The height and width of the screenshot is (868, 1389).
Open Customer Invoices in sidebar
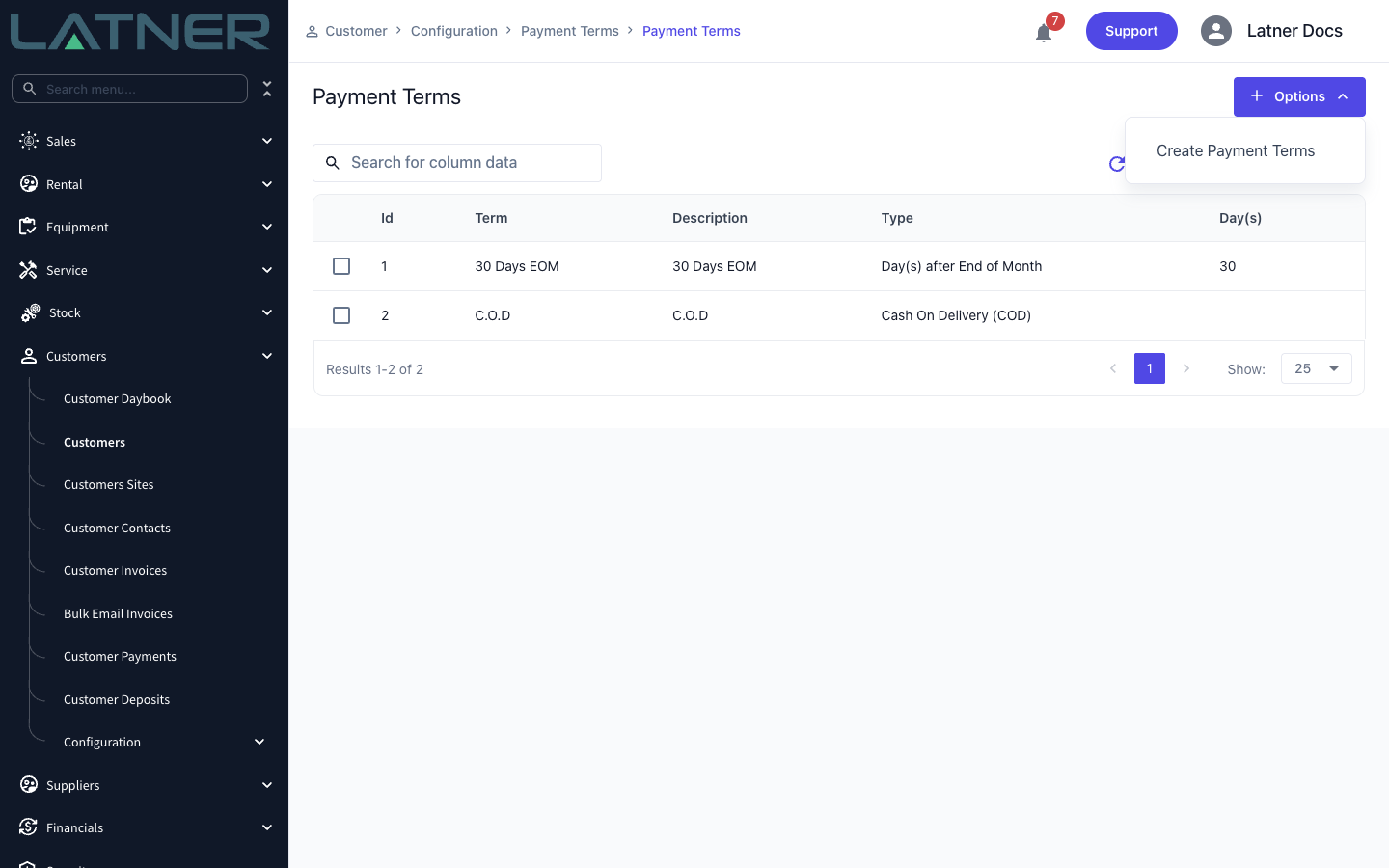[116, 570]
